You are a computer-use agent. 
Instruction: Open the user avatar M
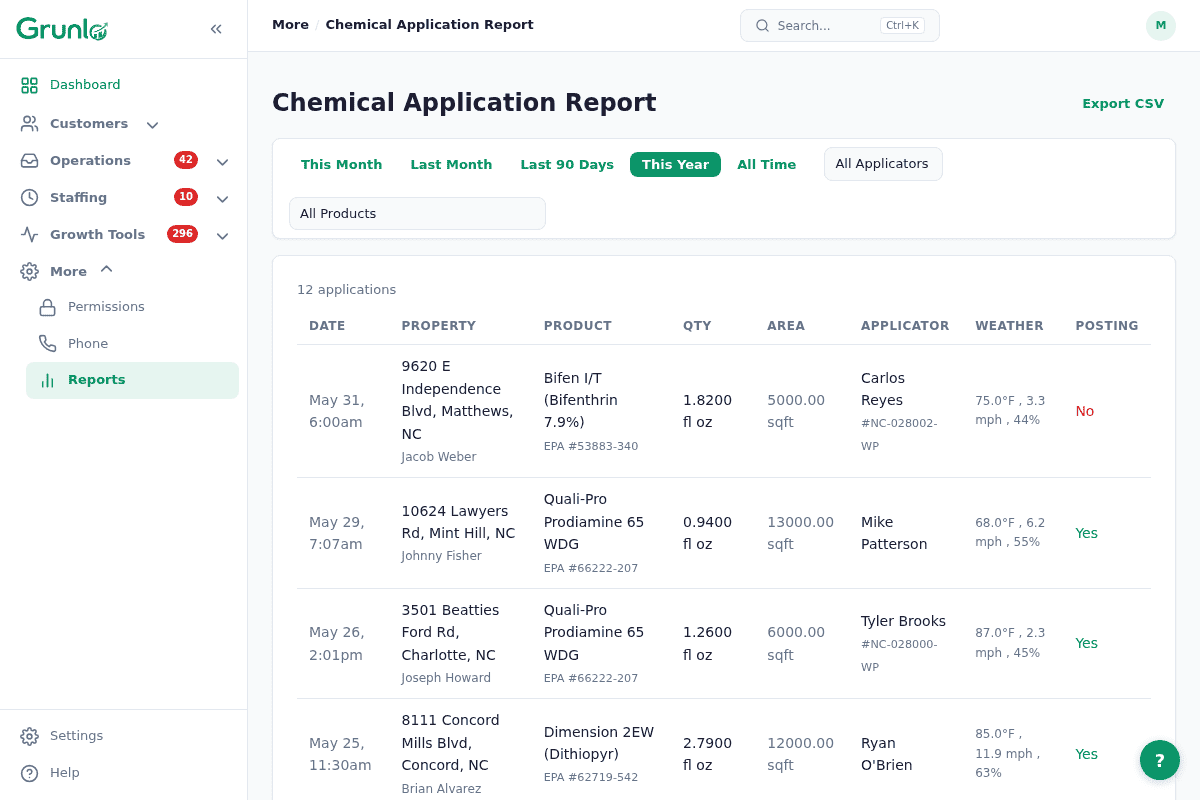point(1161,26)
